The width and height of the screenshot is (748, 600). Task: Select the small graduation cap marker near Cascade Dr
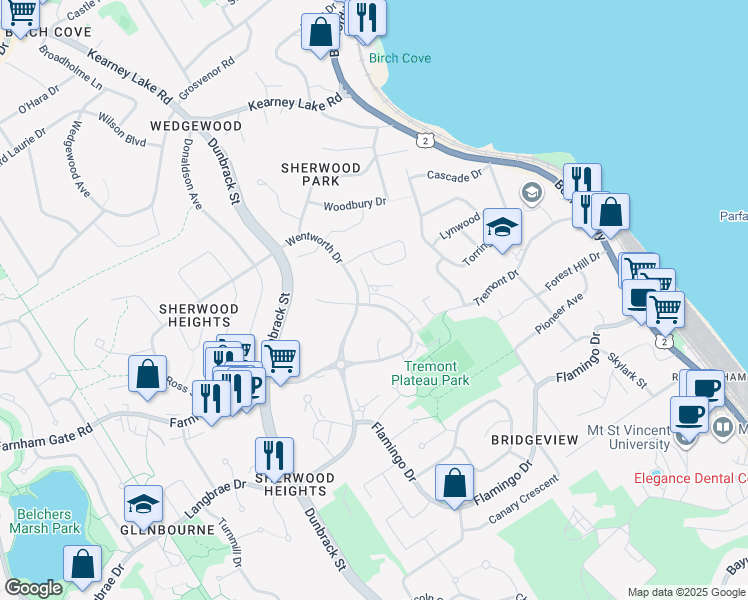click(x=531, y=192)
